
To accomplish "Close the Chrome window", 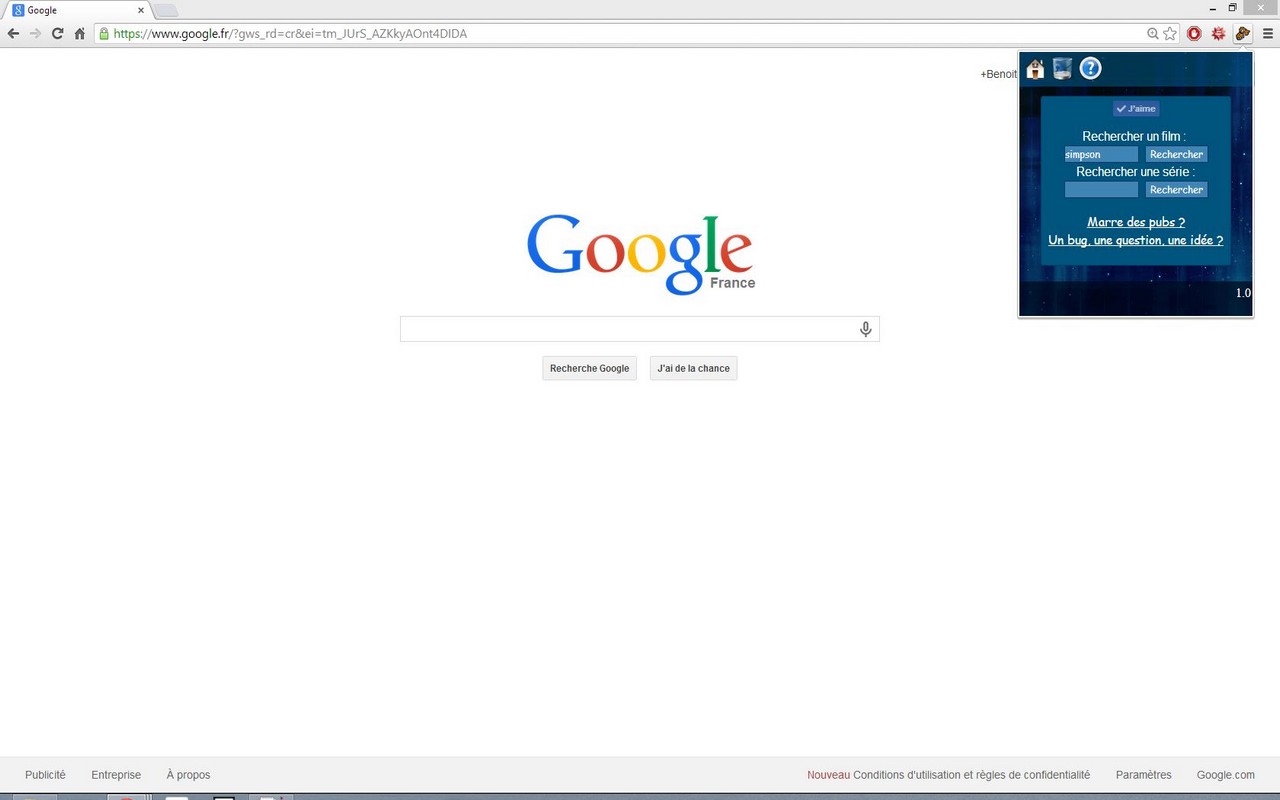I will click(1260, 8).
